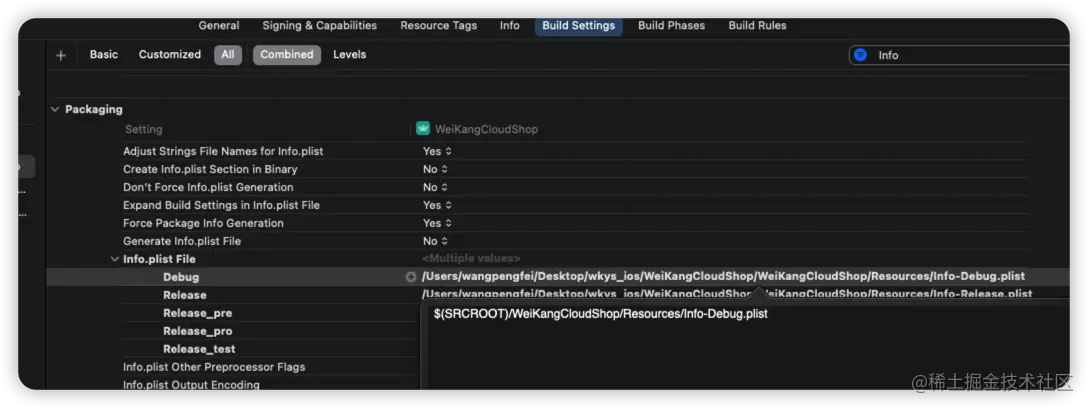Viewport: 1088px width, 408px height.
Task: Click the search filter icon
Action: pos(860,55)
